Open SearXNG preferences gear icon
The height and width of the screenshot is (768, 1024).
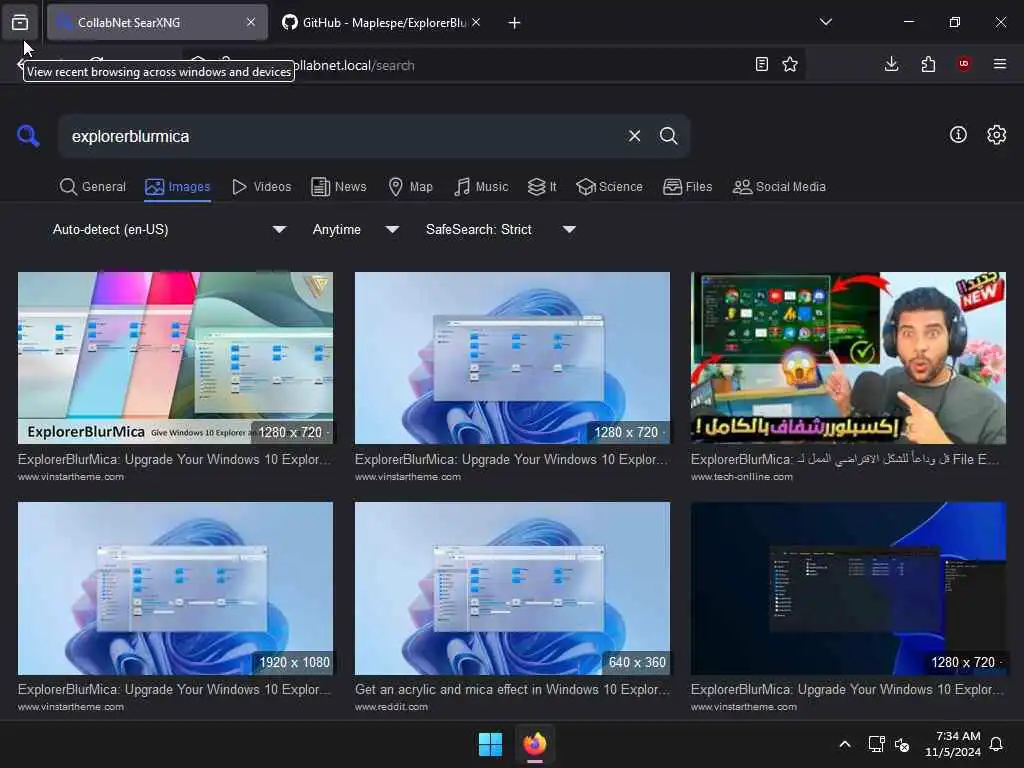997,135
